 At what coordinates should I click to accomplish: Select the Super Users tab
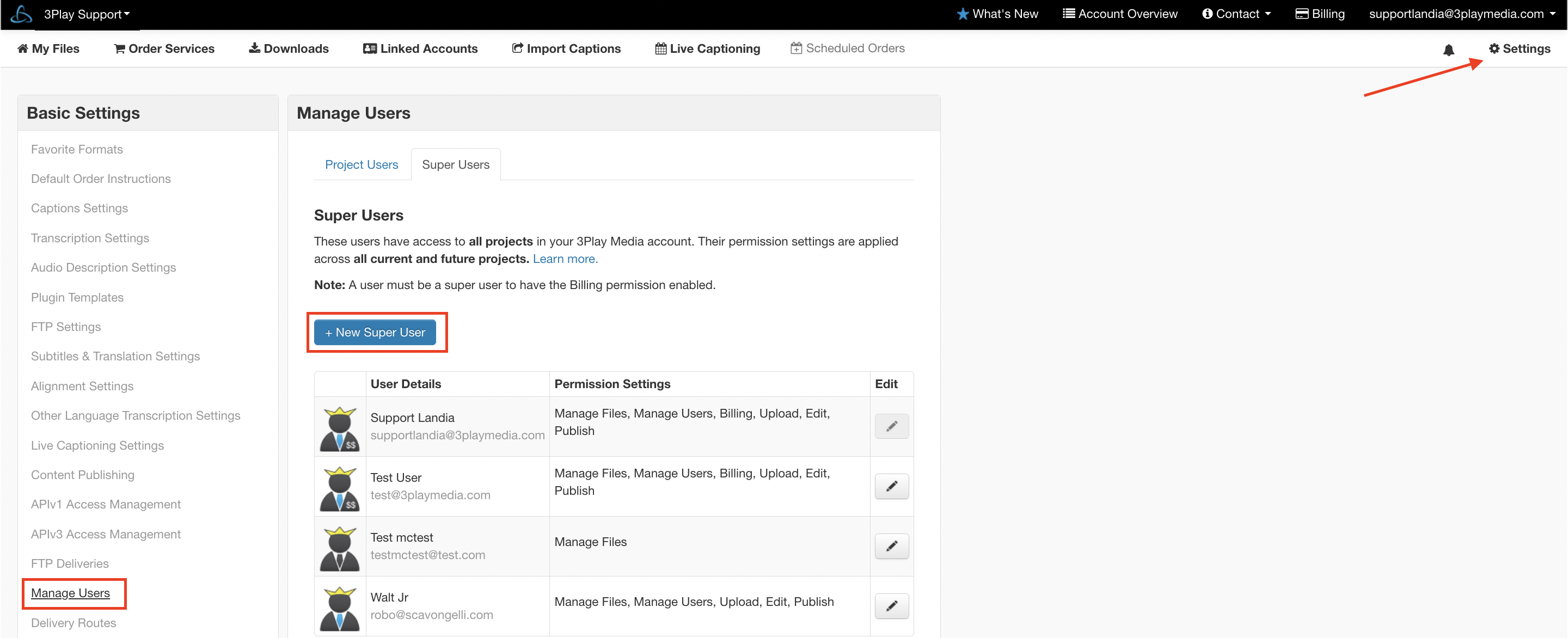[x=456, y=164]
